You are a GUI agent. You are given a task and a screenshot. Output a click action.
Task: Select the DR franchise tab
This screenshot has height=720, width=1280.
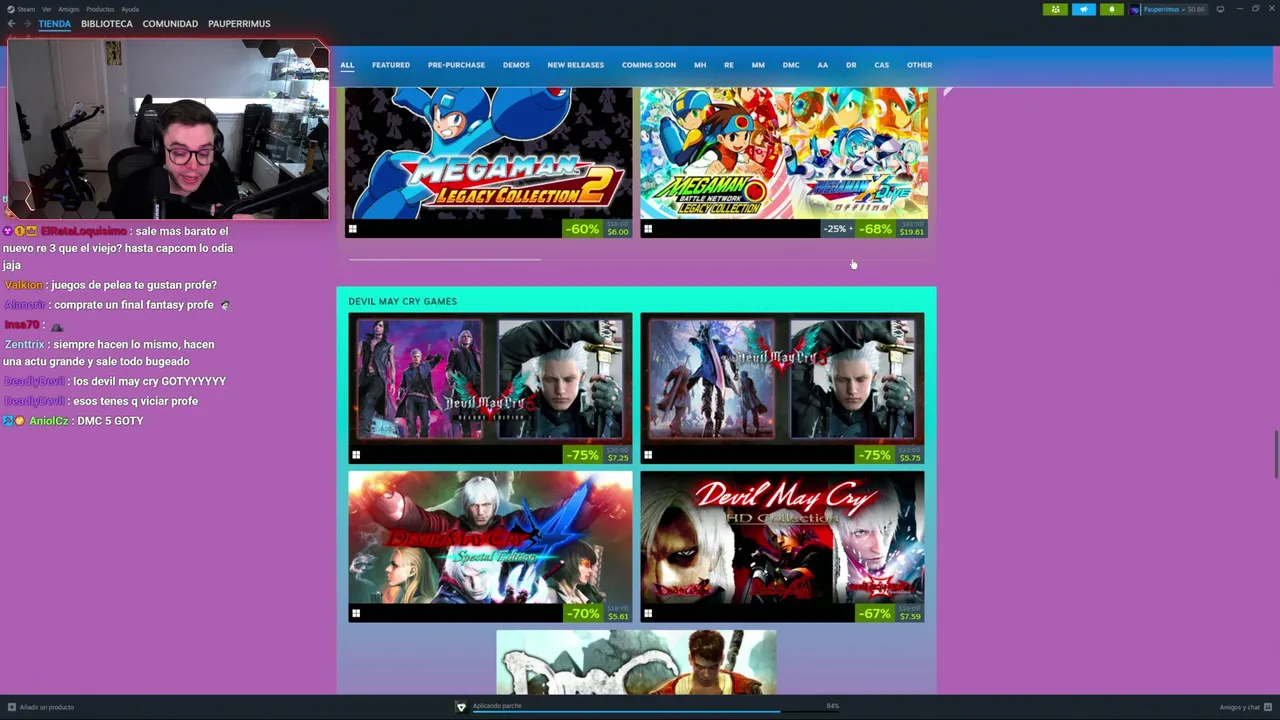tap(851, 65)
